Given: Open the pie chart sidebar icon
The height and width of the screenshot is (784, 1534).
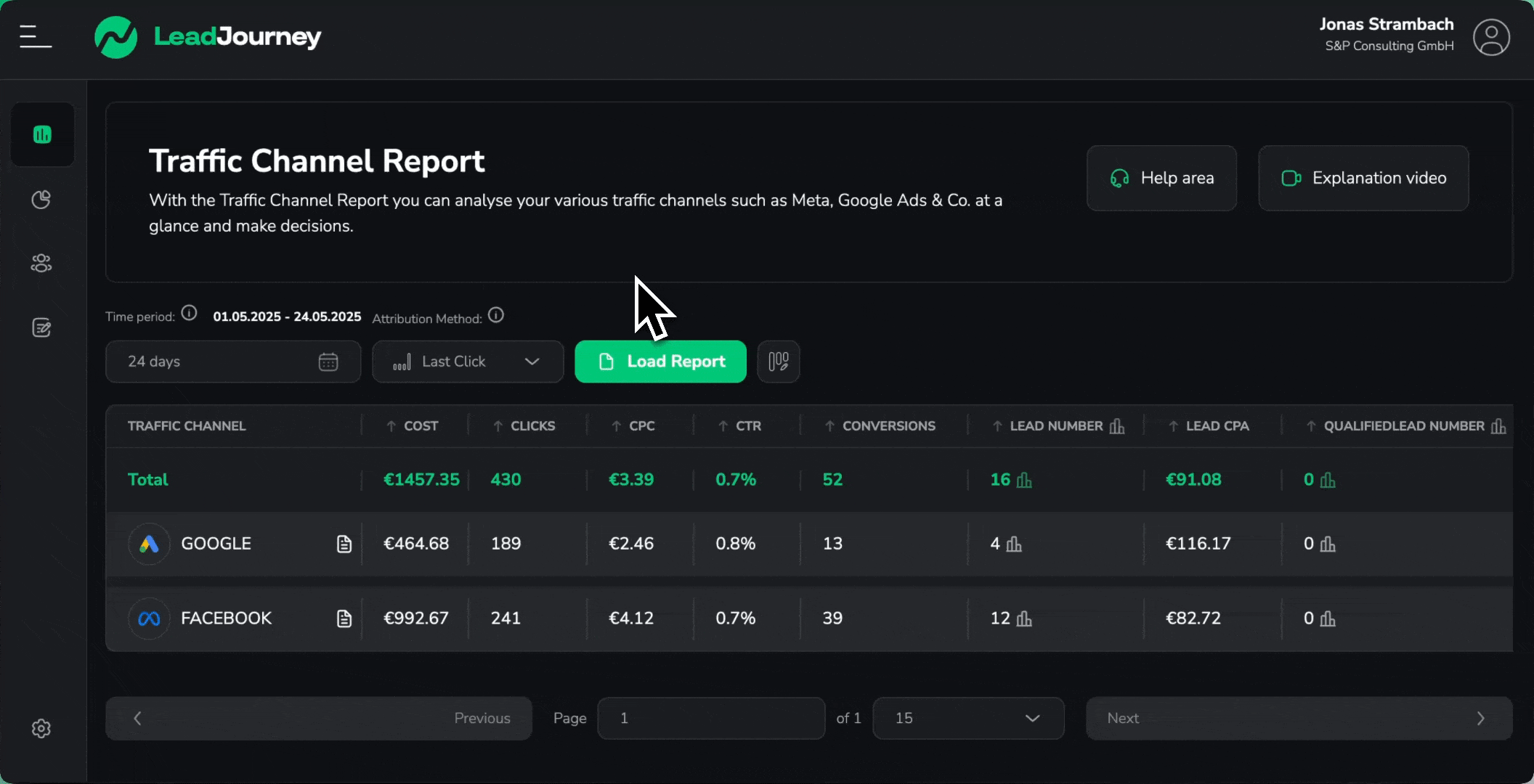Looking at the screenshot, I should [x=41, y=200].
